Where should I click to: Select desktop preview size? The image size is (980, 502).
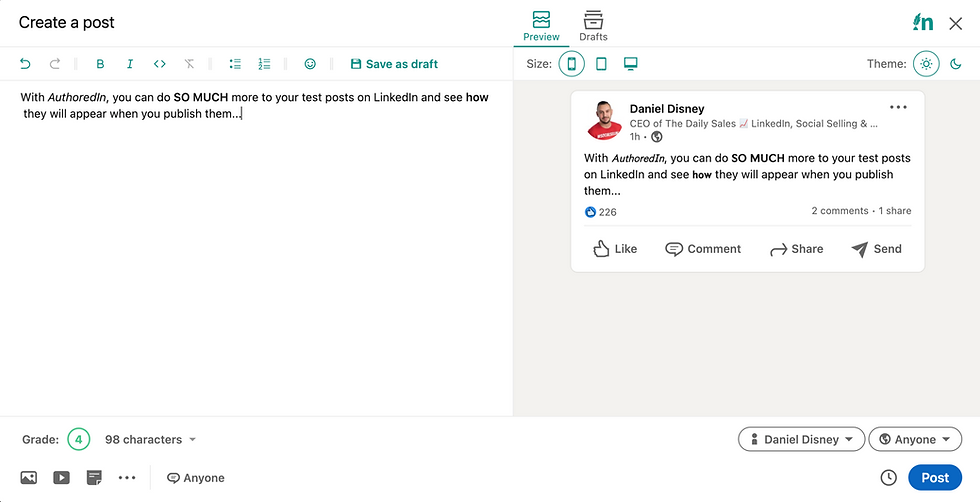click(x=631, y=64)
